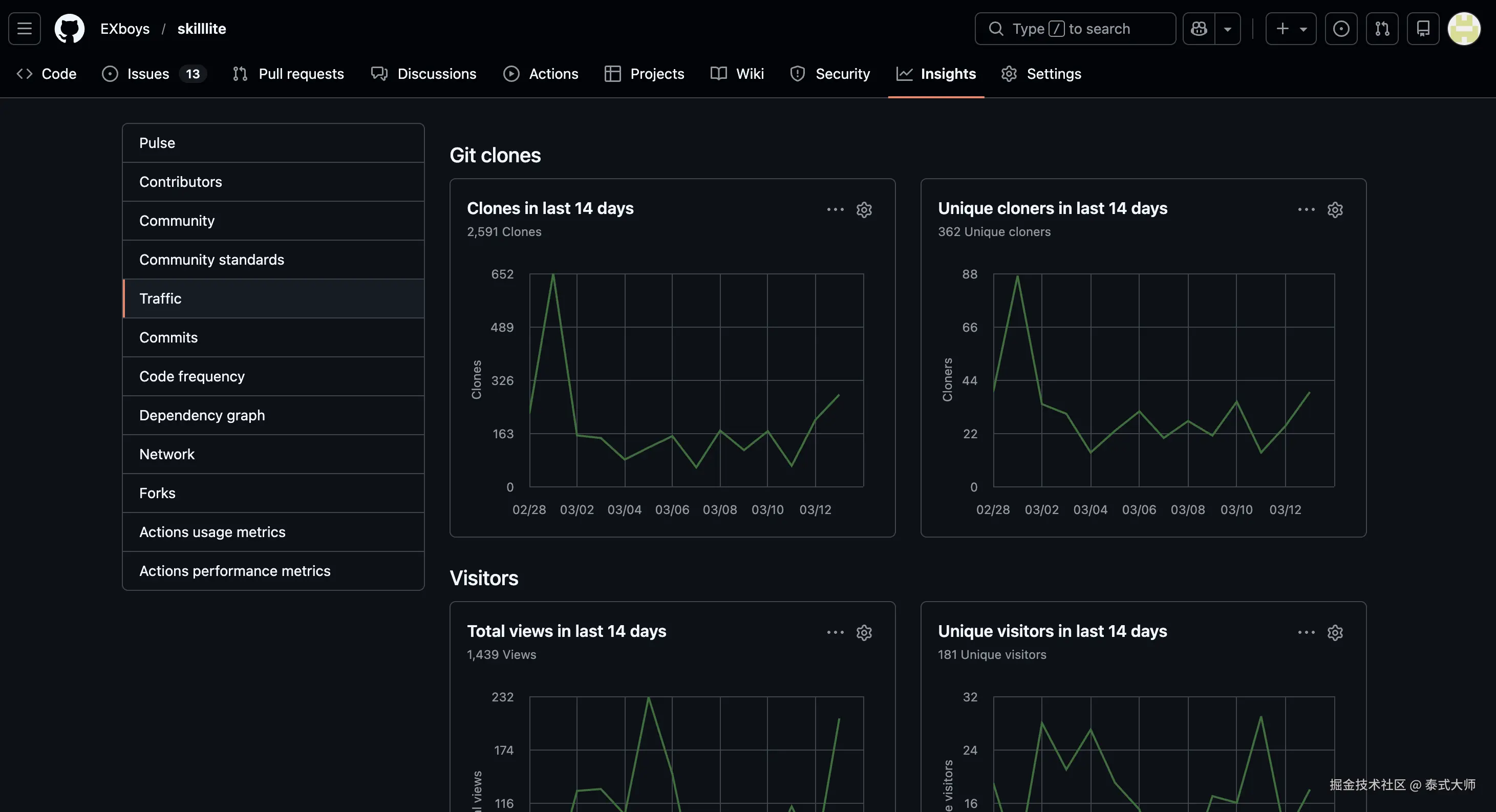
Task: Open the Dependency graph sidebar item
Action: click(202, 415)
